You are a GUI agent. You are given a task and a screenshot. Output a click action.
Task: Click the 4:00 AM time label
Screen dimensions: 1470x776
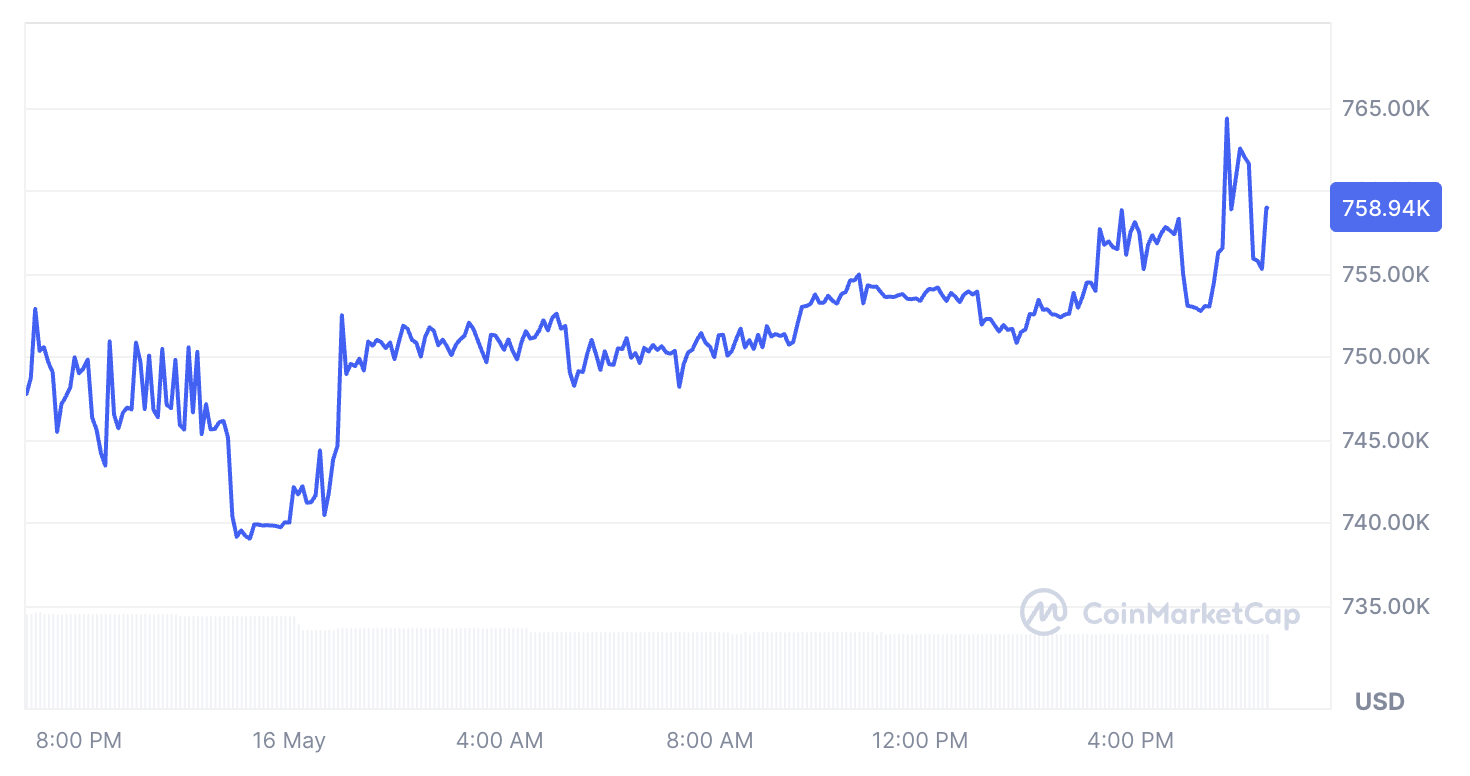coord(500,741)
